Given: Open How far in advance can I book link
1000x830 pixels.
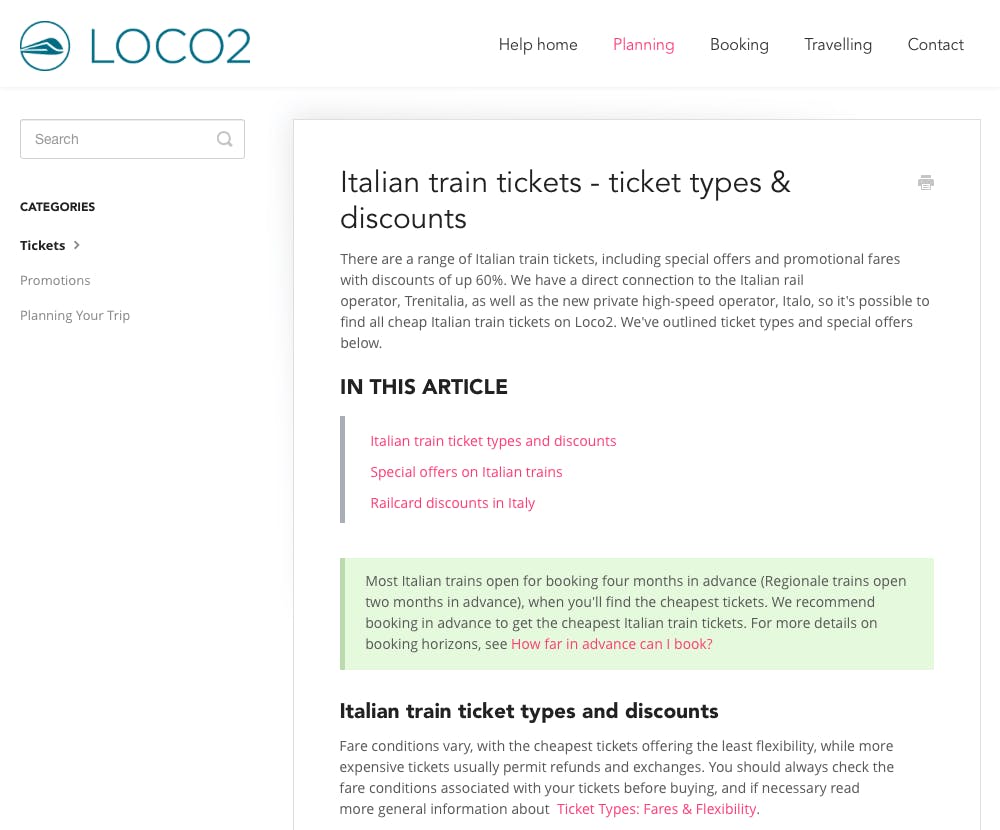Looking at the screenshot, I should [x=612, y=644].
